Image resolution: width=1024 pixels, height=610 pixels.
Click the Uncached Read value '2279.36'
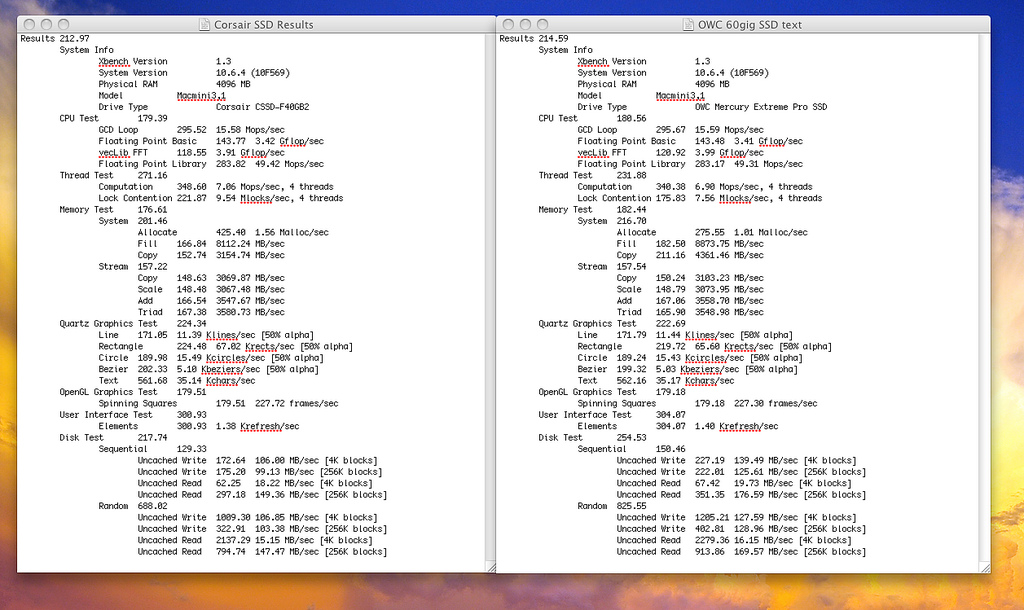(x=712, y=540)
